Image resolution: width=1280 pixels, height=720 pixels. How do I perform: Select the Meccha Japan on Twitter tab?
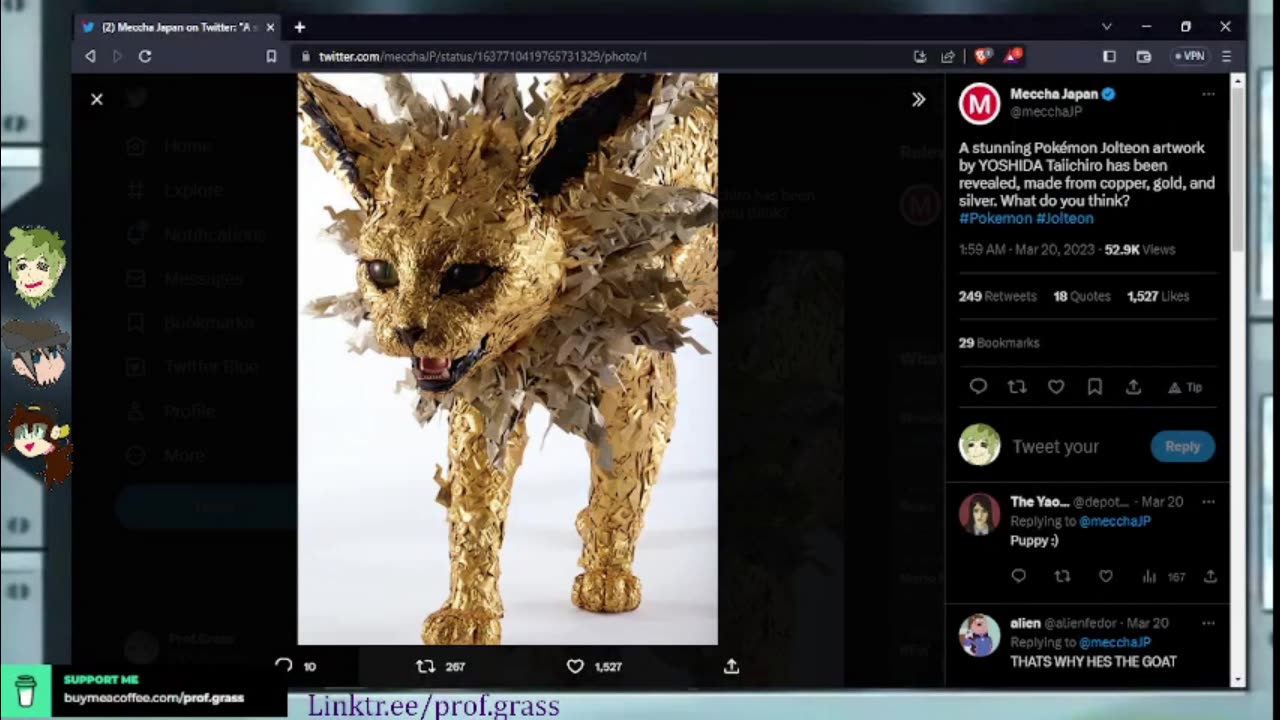(x=180, y=27)
